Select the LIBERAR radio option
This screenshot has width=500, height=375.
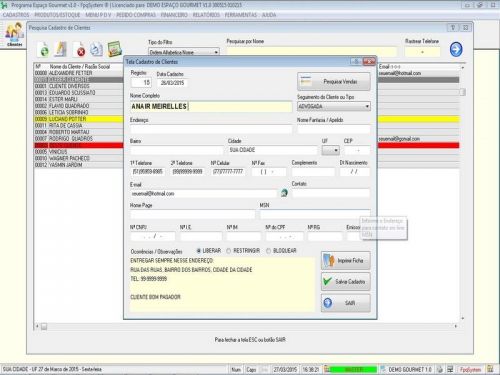(209, 251)
